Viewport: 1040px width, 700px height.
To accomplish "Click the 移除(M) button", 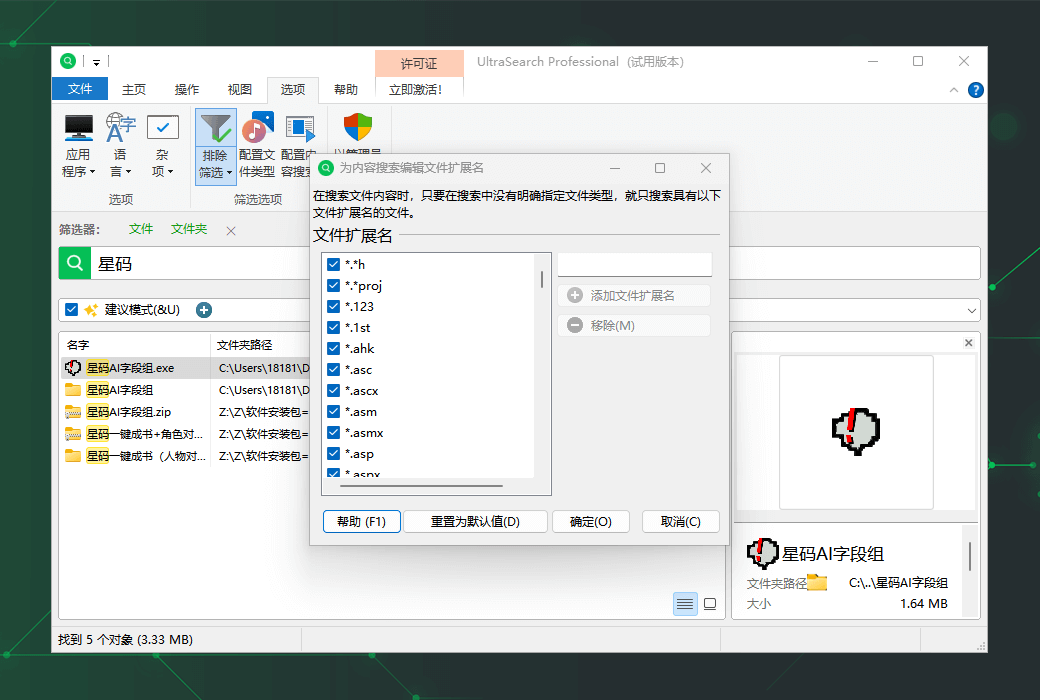I will pyautogui.click(x=634, y=326).
